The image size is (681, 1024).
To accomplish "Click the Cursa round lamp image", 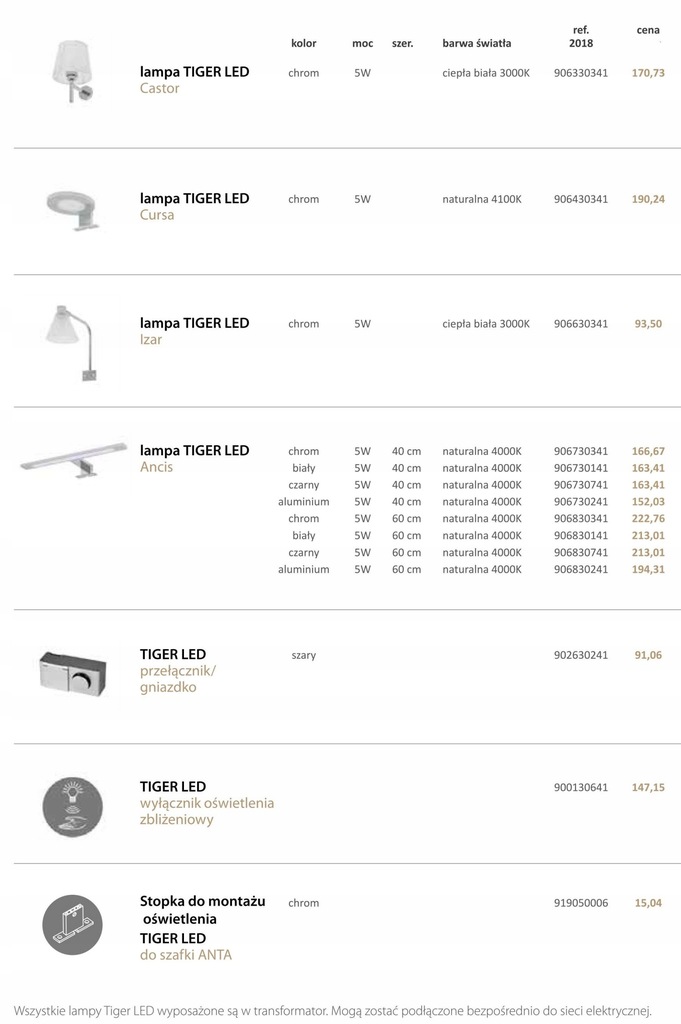I will click(x=73, y=209).
